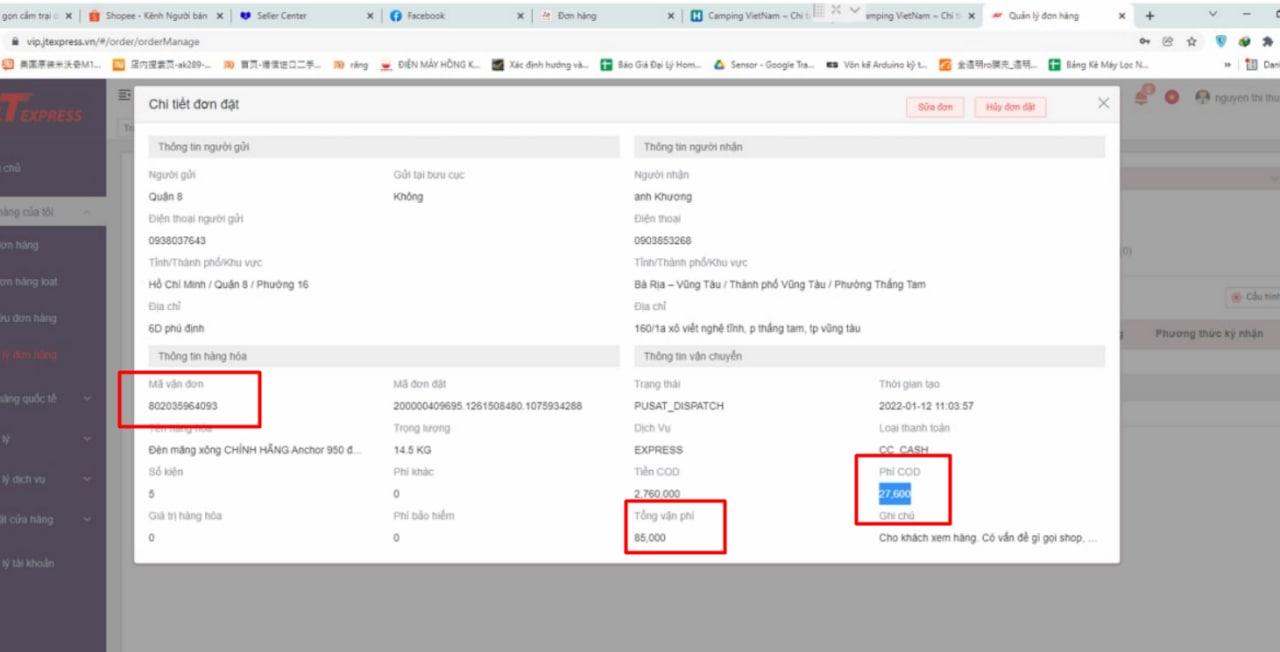The width and height of the screenshot is (1280, 652).
Task: Close the Chi tiết đơn đặt dialog
Action: 1103,103
